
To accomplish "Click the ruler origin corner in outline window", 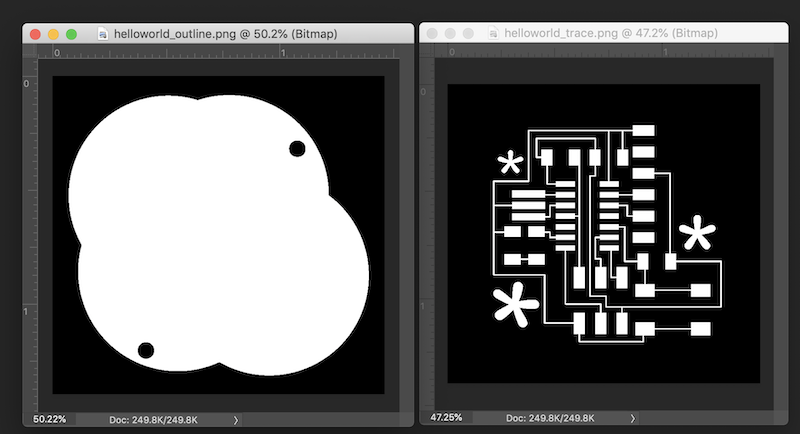I will tap(30, 52).
